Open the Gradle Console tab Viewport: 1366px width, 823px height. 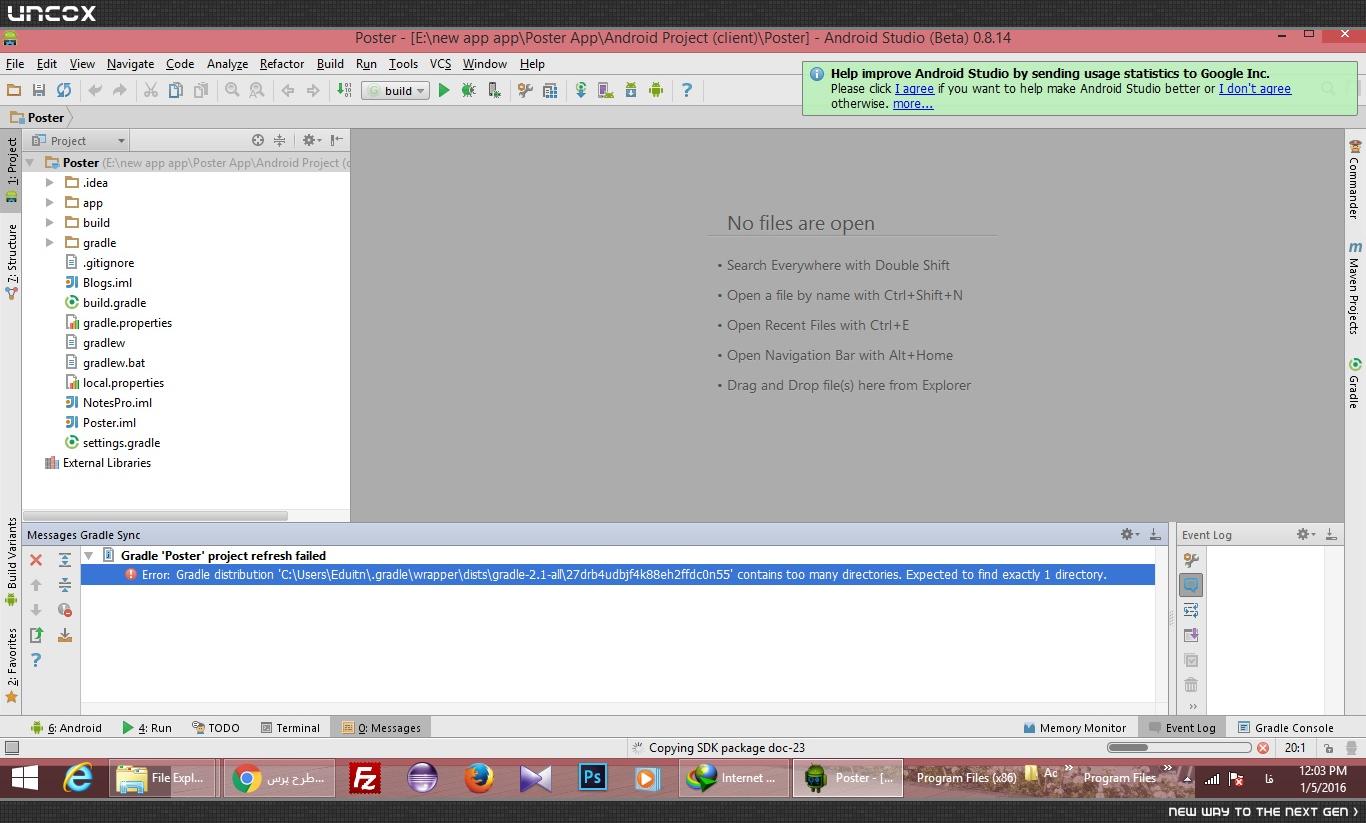1286,728
